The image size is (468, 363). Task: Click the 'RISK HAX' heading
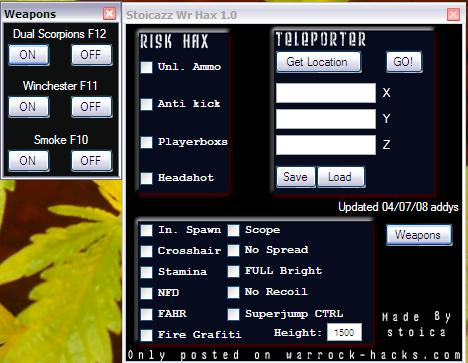174,42
